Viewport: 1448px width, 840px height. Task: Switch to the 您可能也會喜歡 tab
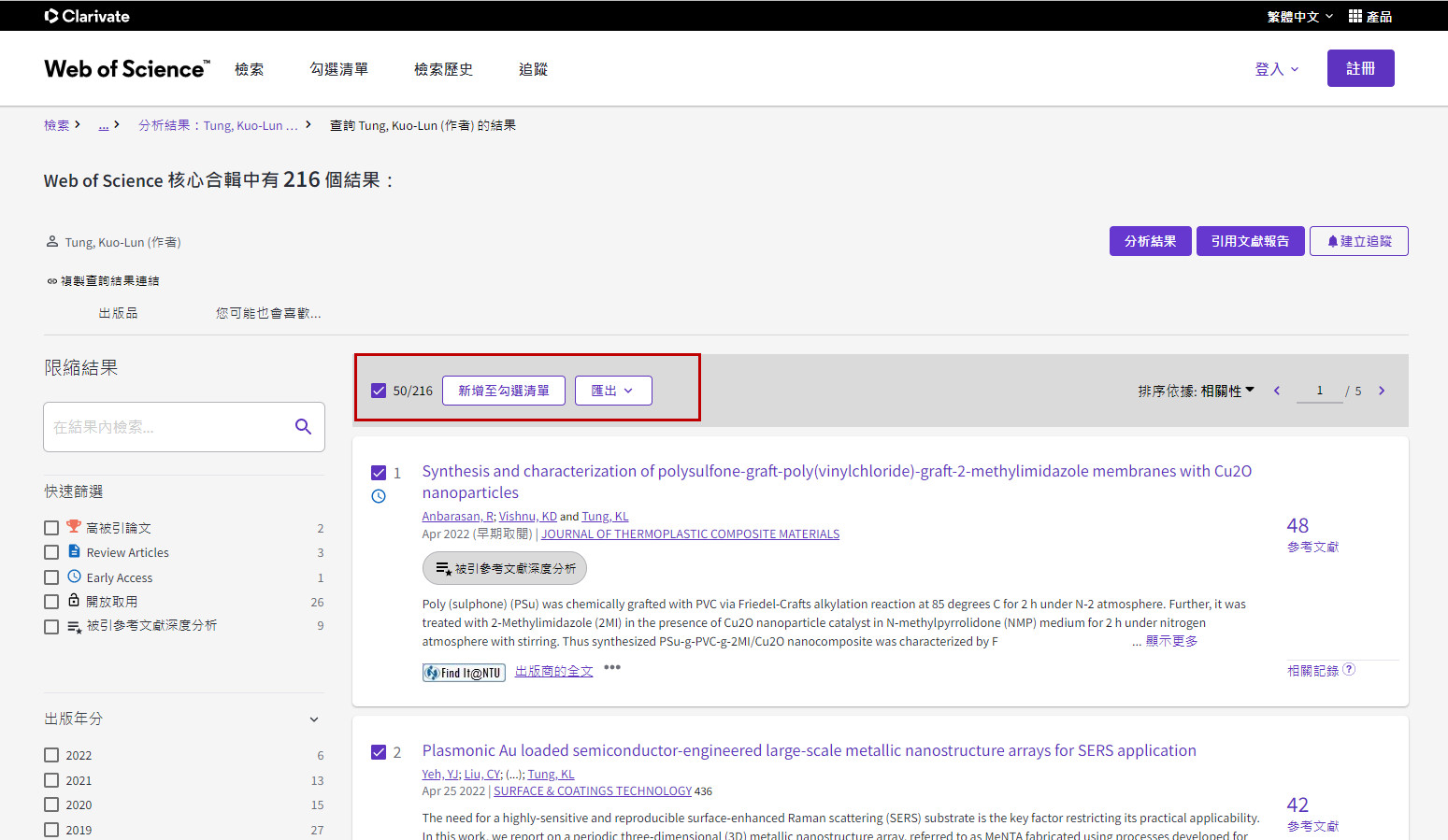click(x=268, y=313)
